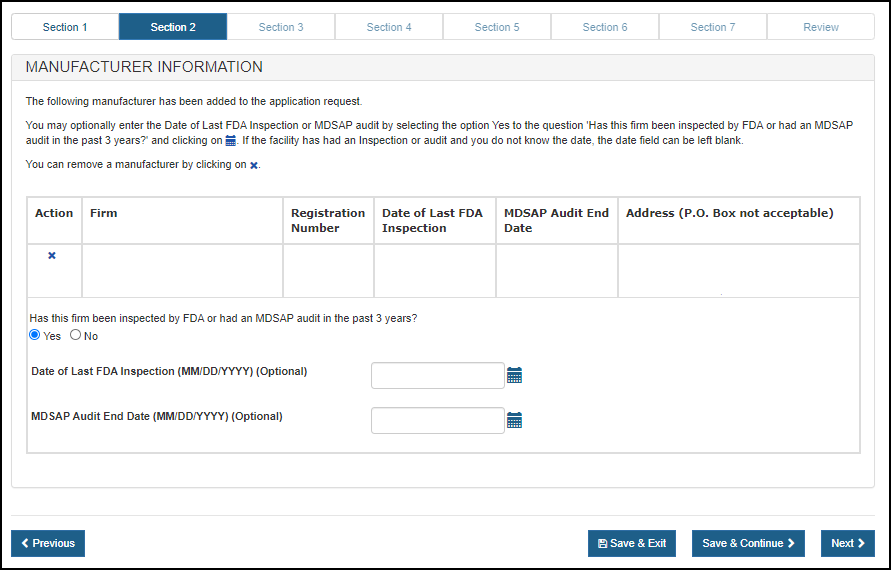
Task: Go to Section 1 tab
Action: tap(65, 27)
